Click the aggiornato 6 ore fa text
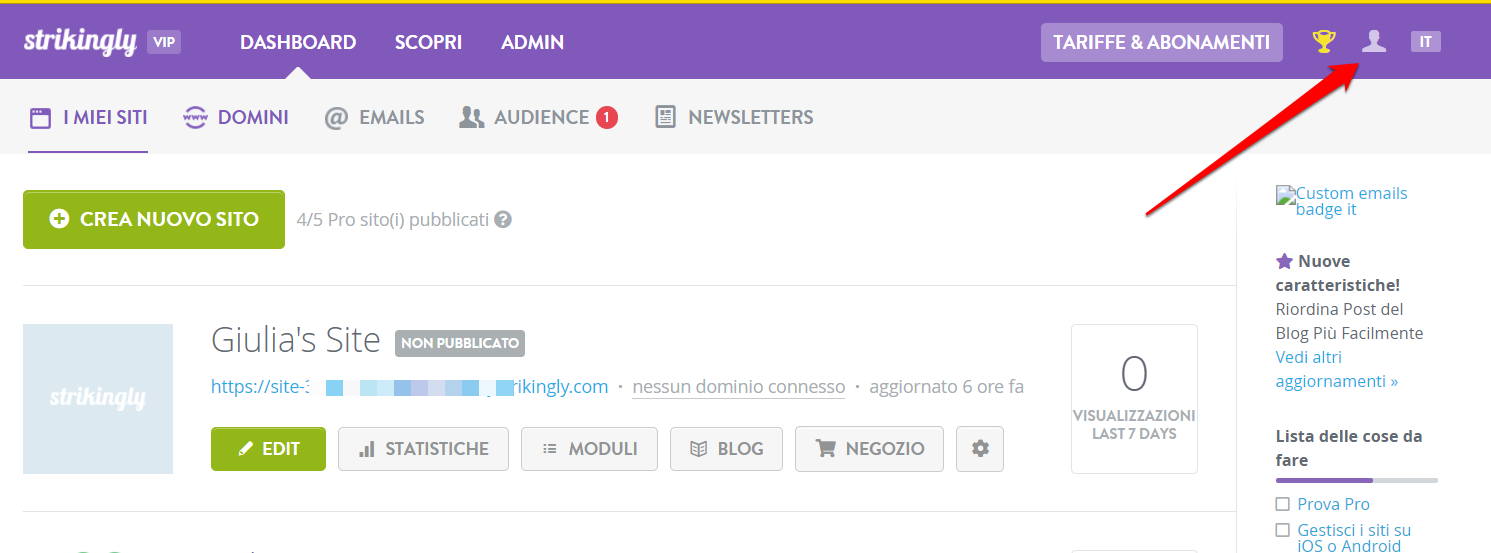1491x553 pixels. point(947,386)
